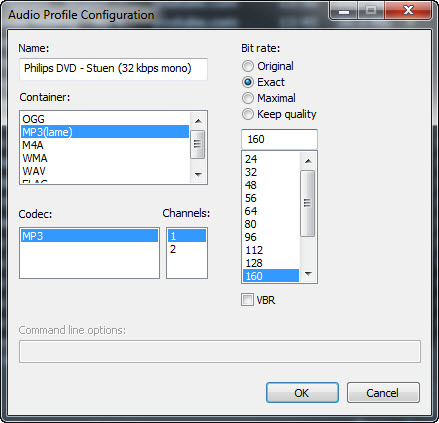The height and width of the screenshot is (423, 439).
Task: Click the bit rate list scroll-down arrow
Action: coord(308,274)
